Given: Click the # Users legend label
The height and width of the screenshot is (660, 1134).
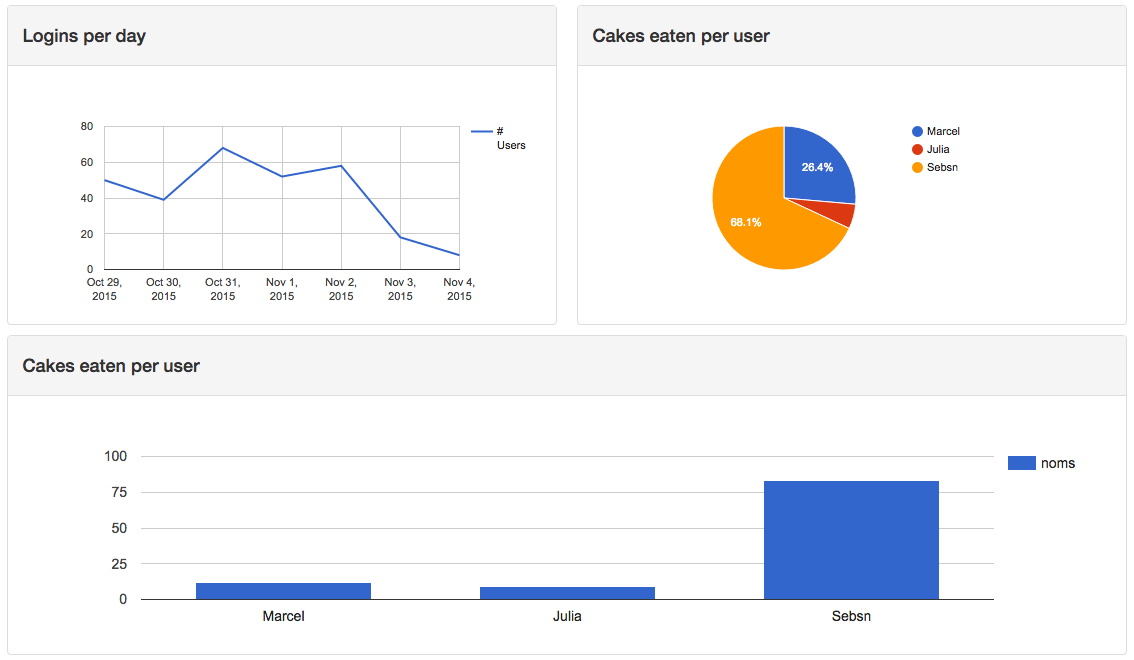Looking at the screenshot, I should [511, 138].
